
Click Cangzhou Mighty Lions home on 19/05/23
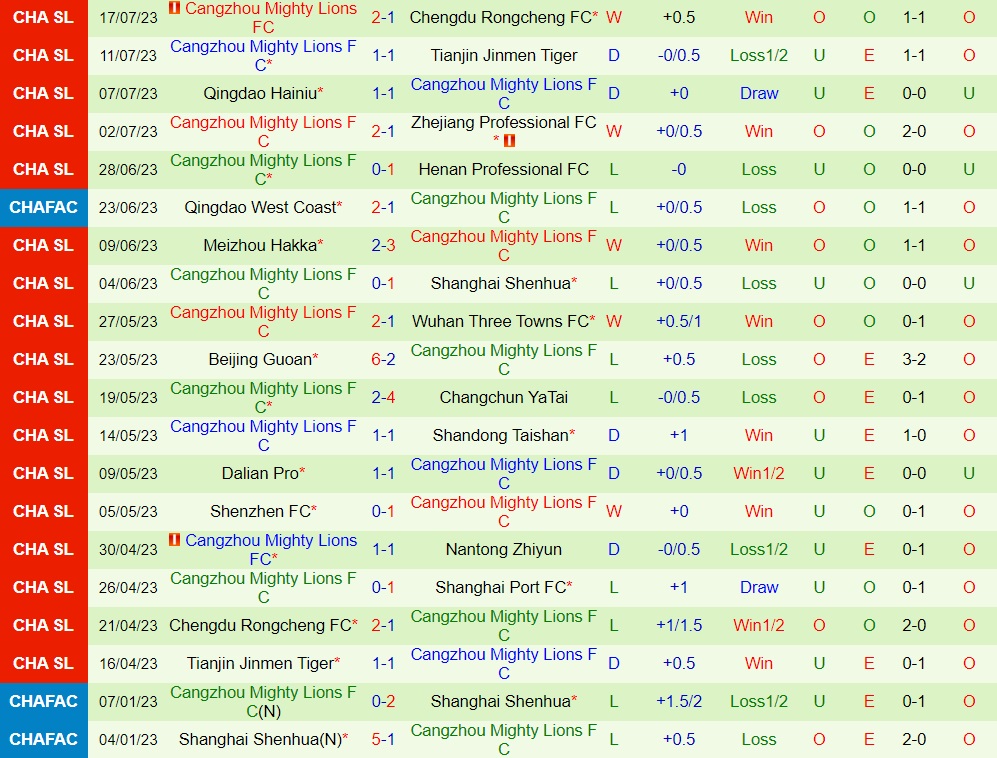coord(263,397)
